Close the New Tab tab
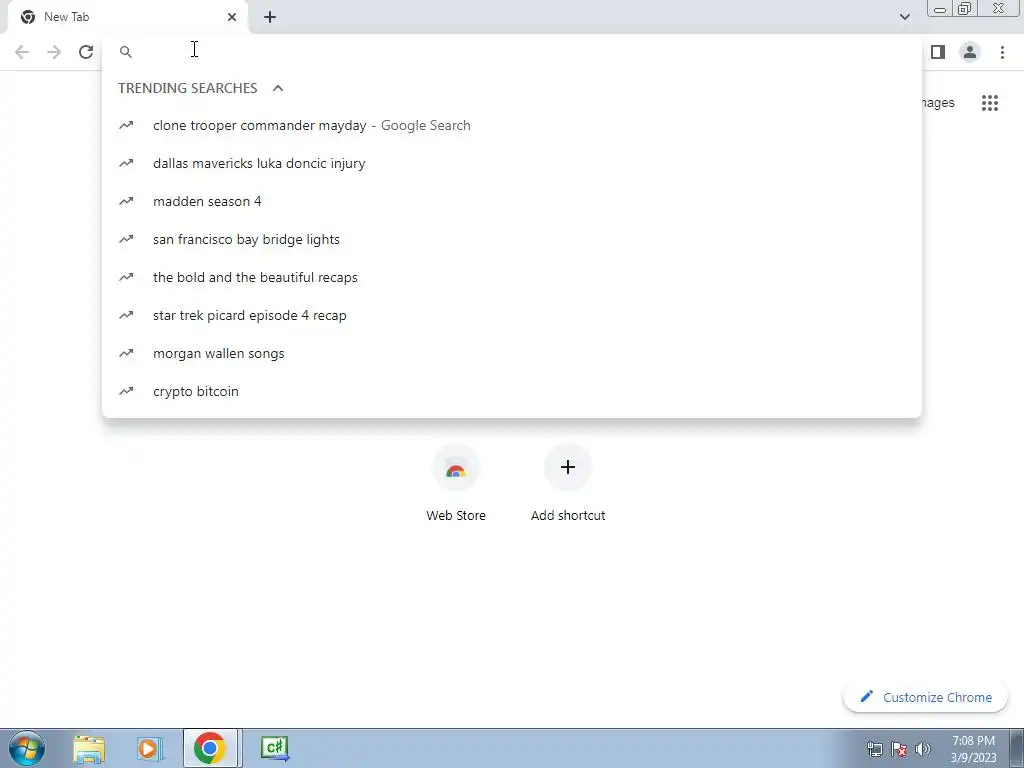 [x=232, y=17]
